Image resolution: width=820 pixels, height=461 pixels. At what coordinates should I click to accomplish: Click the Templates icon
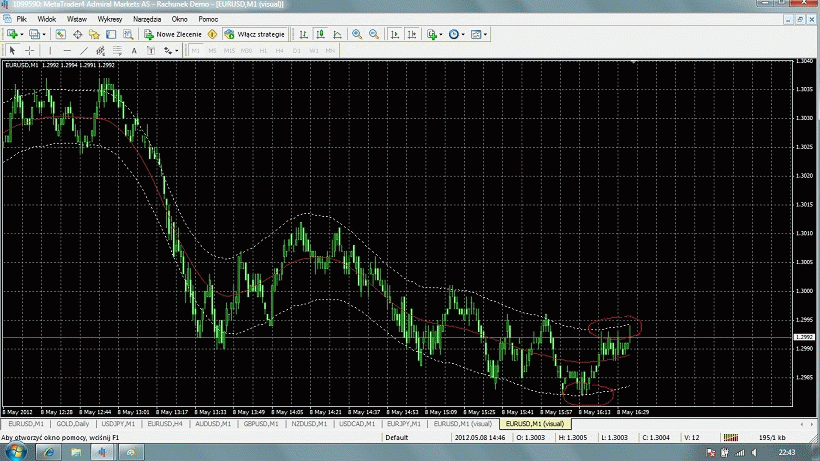pyautogui.click(x=476, y=34)
